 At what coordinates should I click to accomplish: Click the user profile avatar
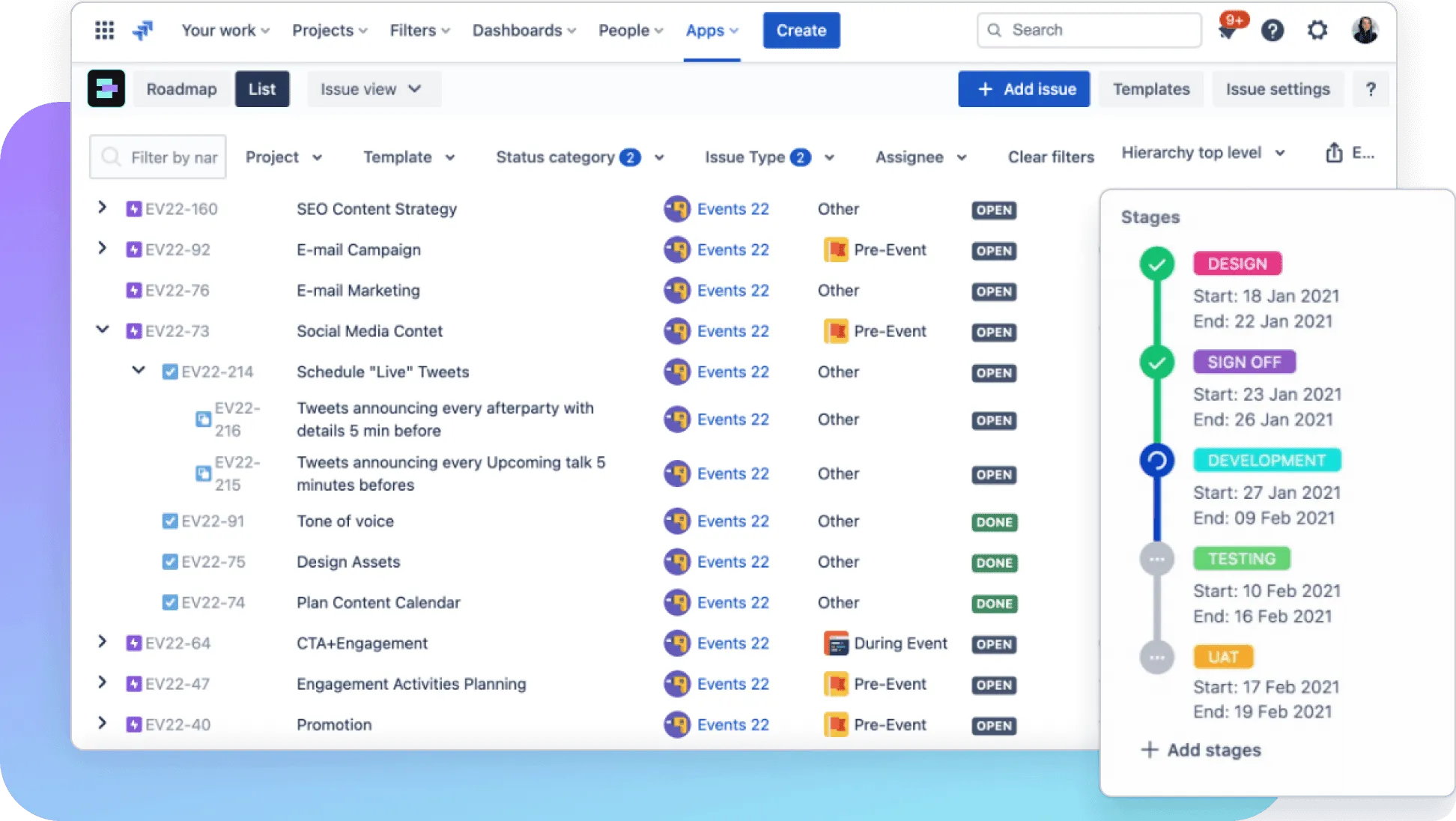(1365, 30)
